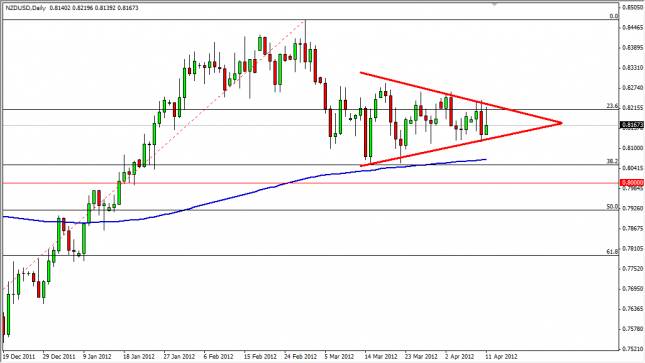Click the 0.75780 price axis label
Screen dimensions: 645x363
(x=633, y=329)
